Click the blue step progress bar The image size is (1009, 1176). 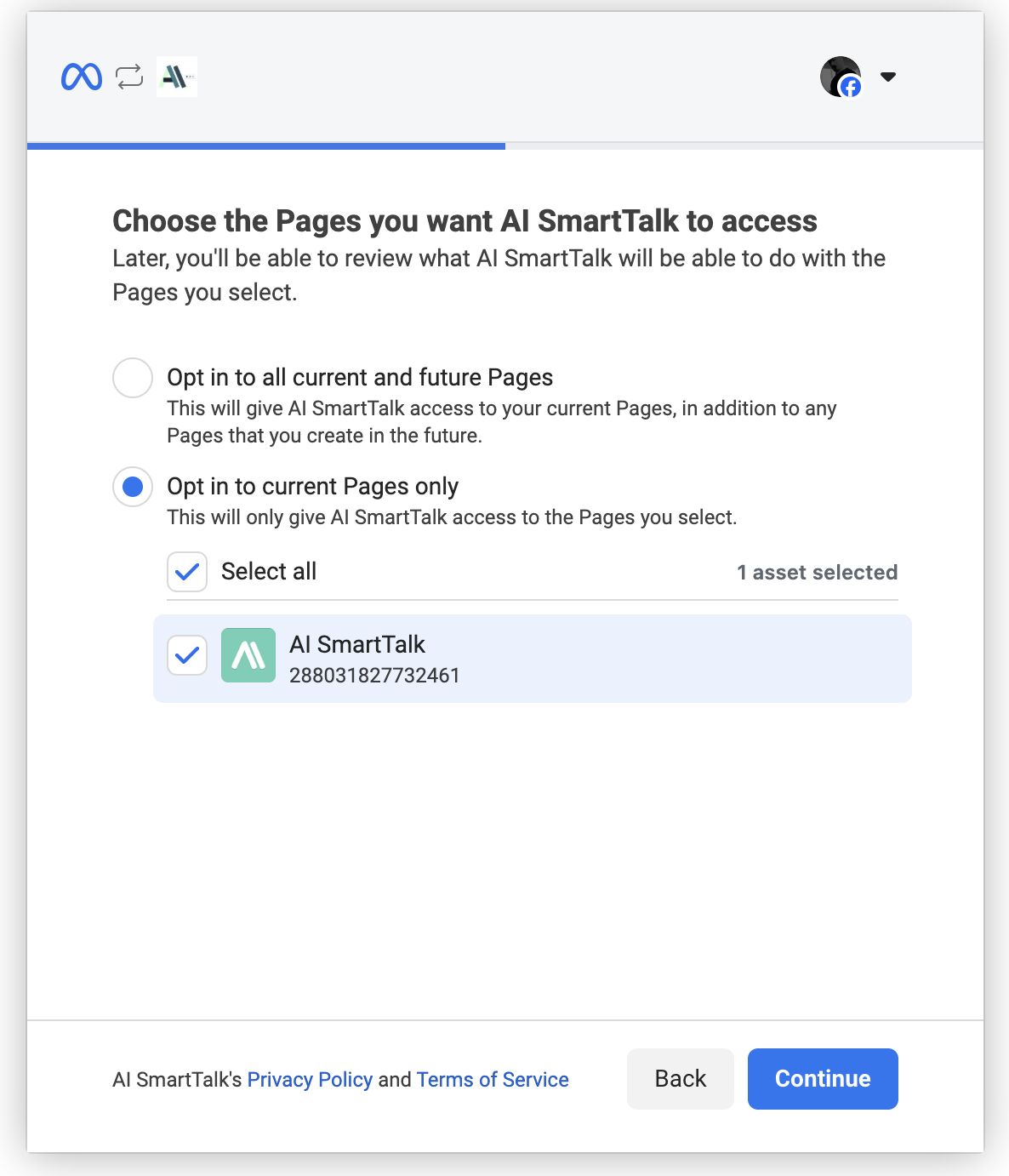pos(266,146)
